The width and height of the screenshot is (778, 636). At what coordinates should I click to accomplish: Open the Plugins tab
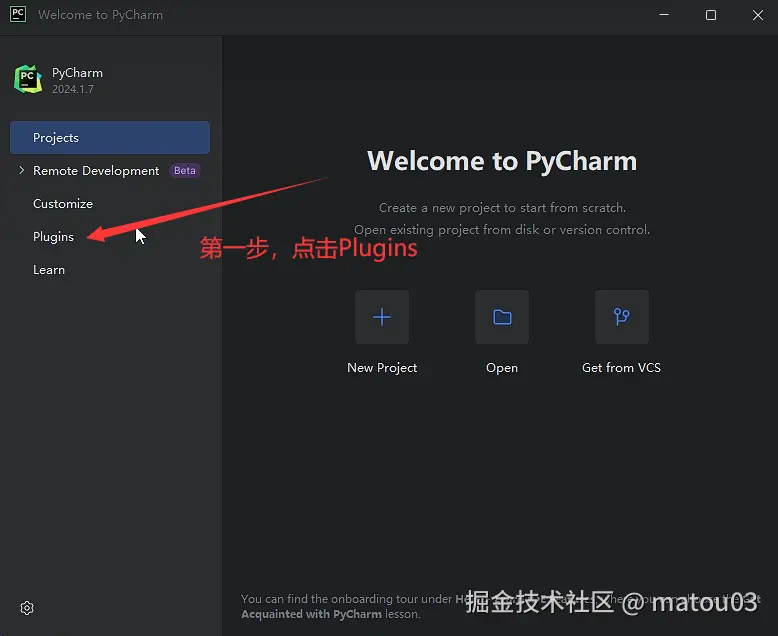point(53,237)
